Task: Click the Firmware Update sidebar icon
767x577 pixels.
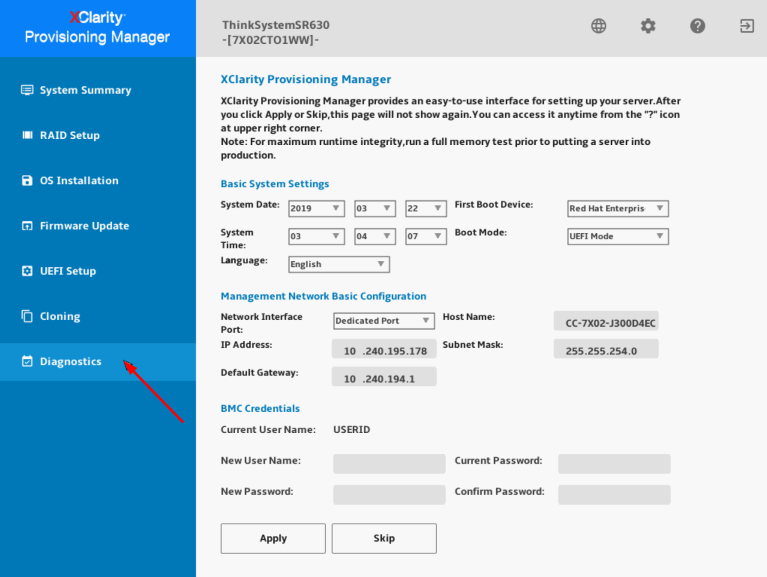Action: click(27, 226)
